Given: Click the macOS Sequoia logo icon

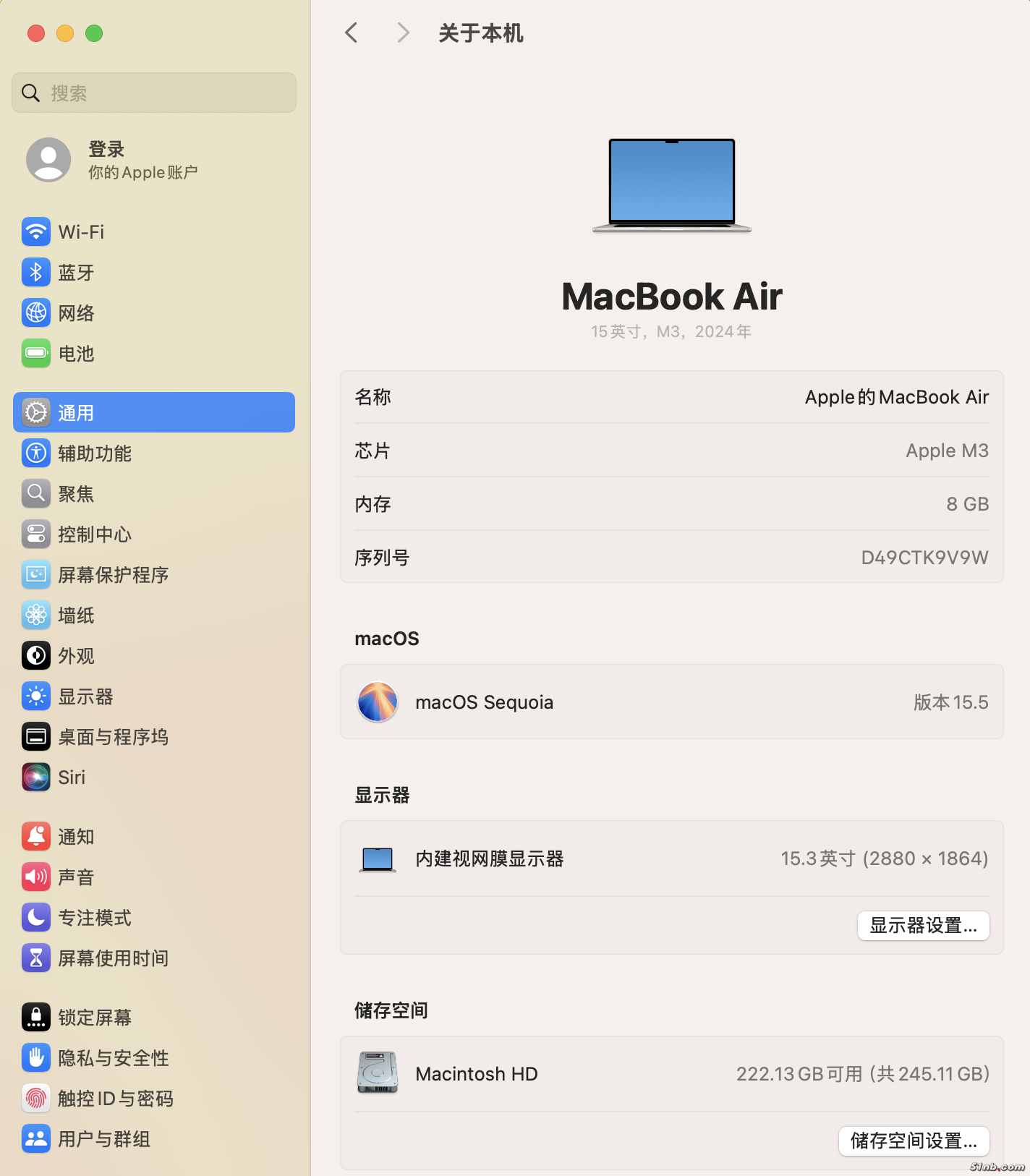Looking at the screenshot, I should tap(378, 702).
